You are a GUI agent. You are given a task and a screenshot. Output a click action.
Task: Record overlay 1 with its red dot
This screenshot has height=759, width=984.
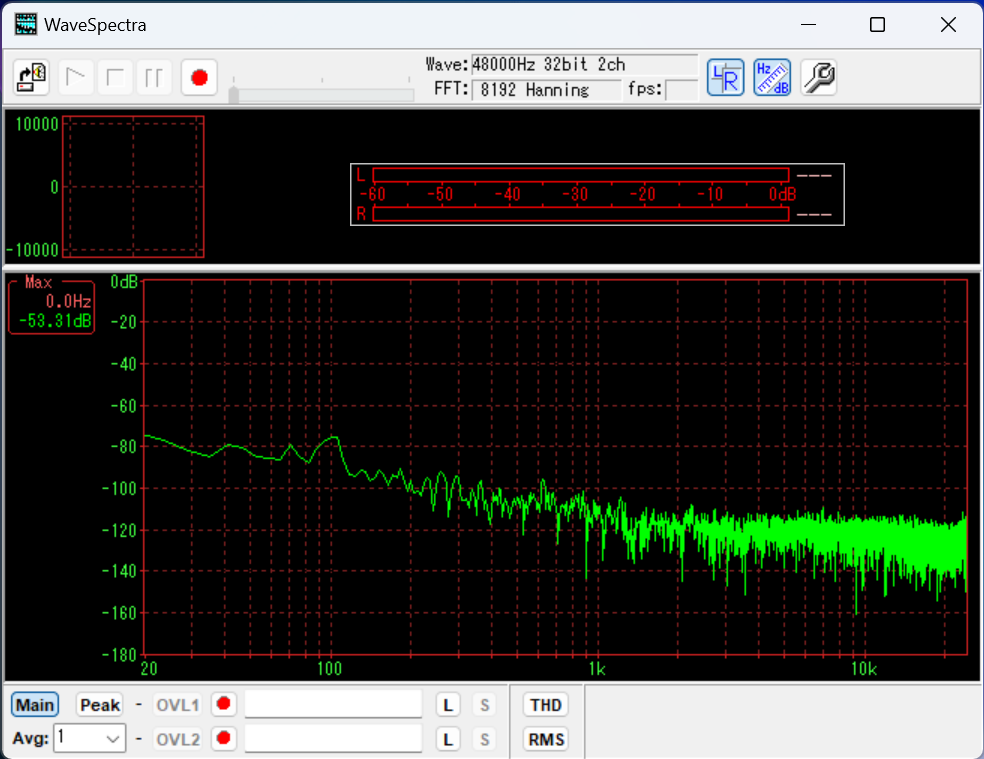tap(223, 704)
